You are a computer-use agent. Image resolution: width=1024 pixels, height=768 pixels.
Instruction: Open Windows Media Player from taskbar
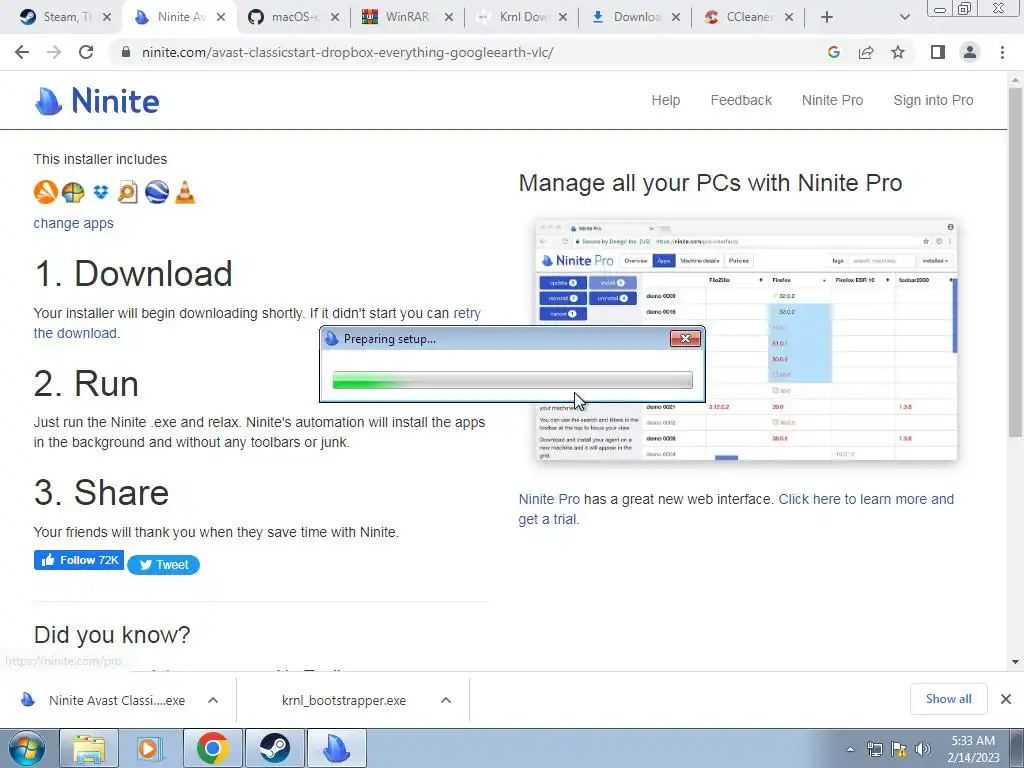pos(150,748)
